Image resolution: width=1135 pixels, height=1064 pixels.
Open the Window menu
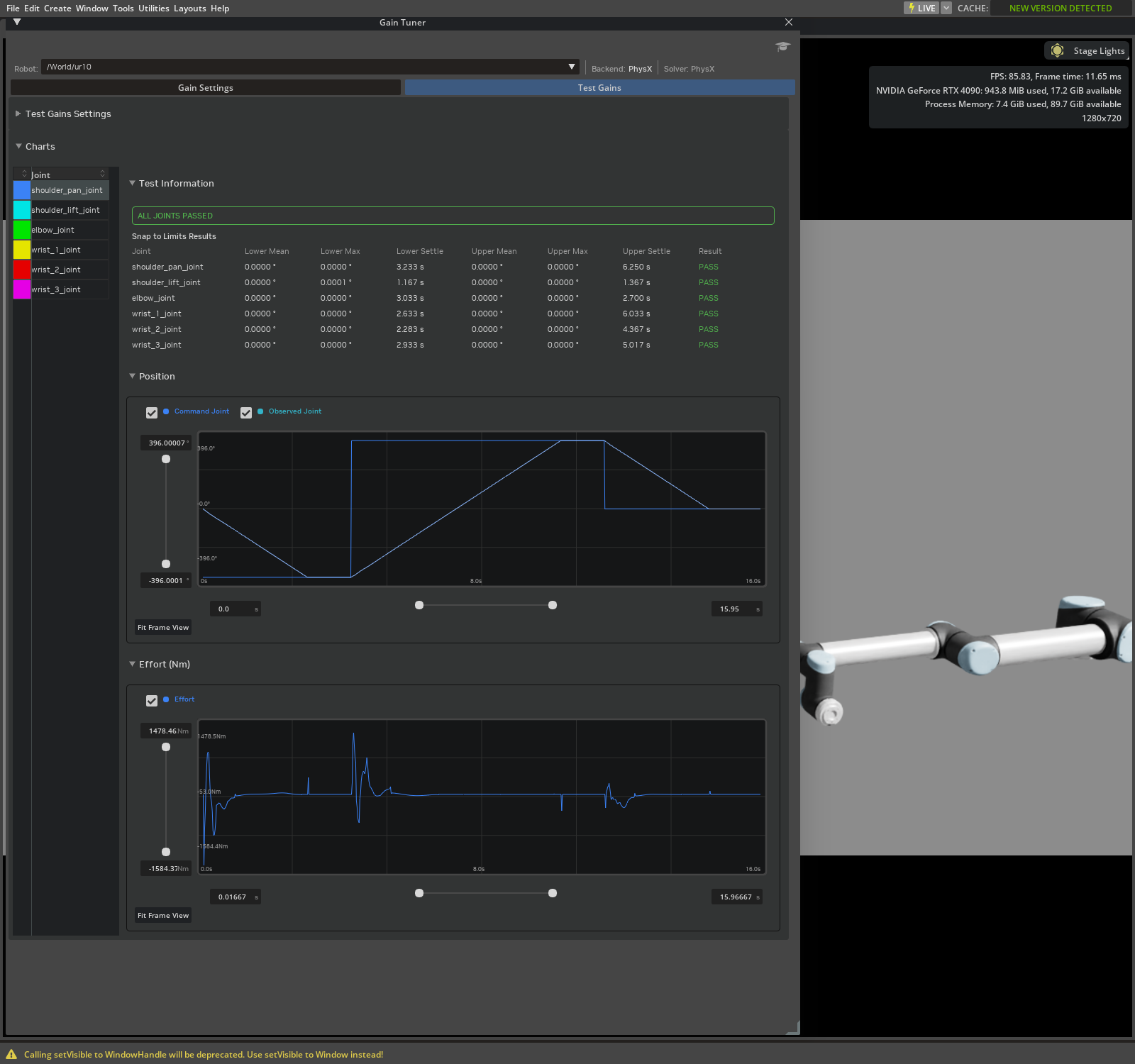[x=92, y=9]
